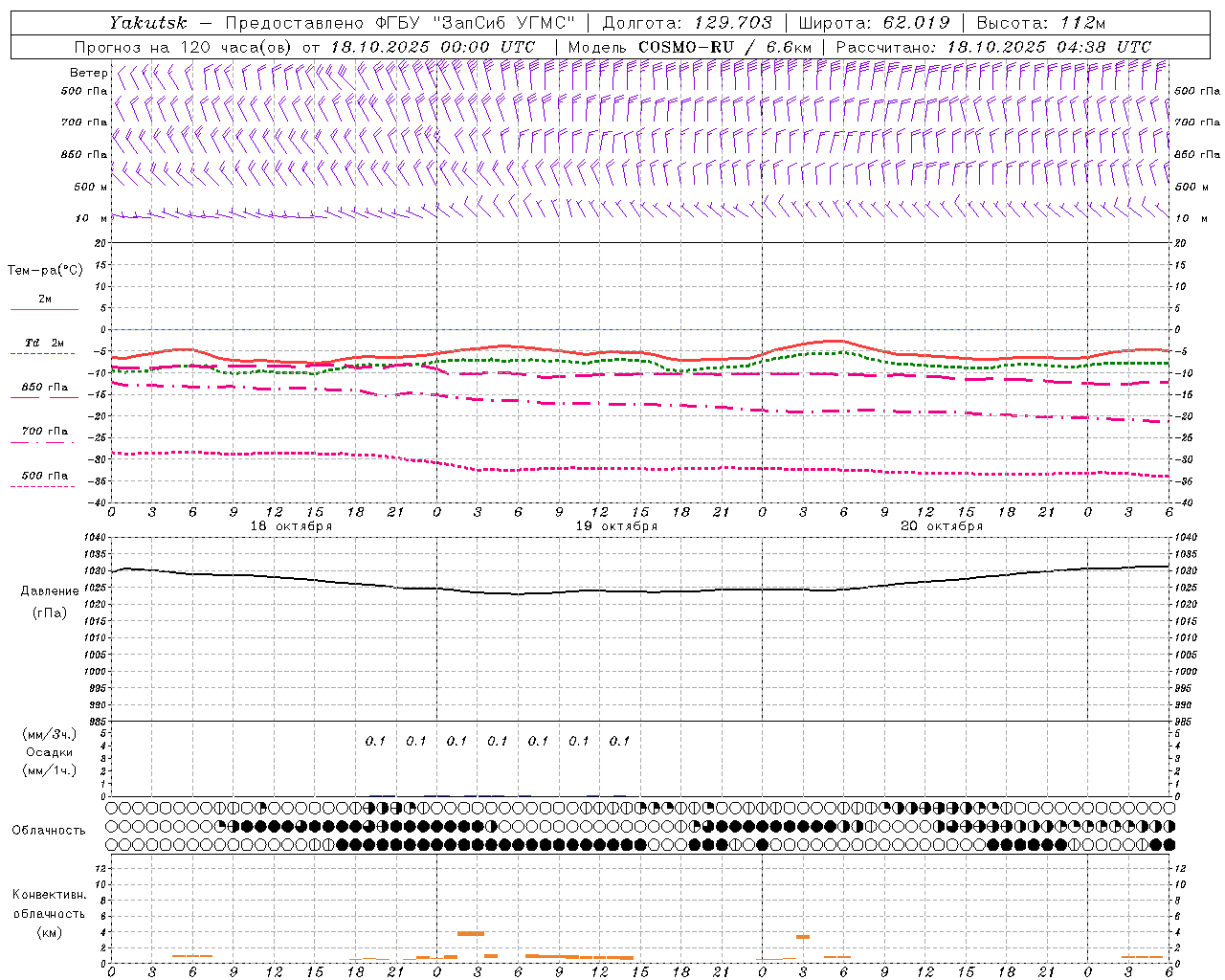Select the Конвективн. label text
This screenshot has height=980, width=1225.
[x=49, y=895]
